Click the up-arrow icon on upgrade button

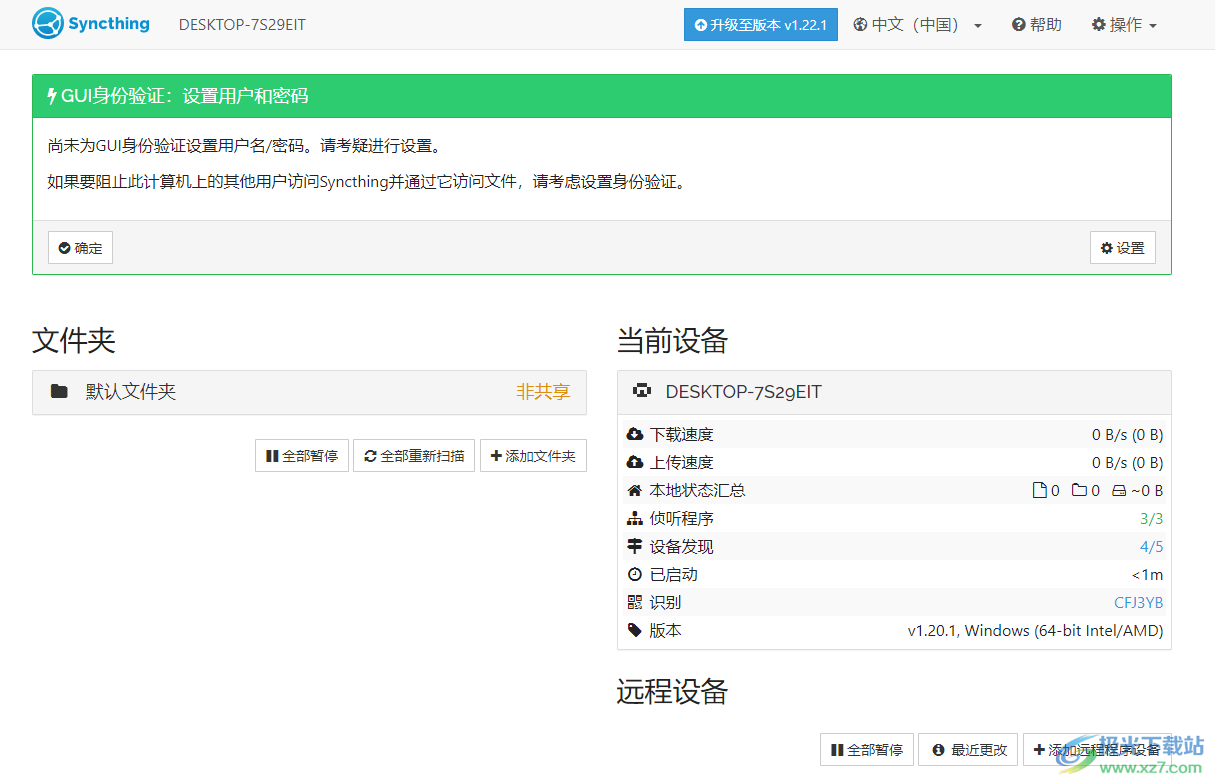(x=700, y=25)
